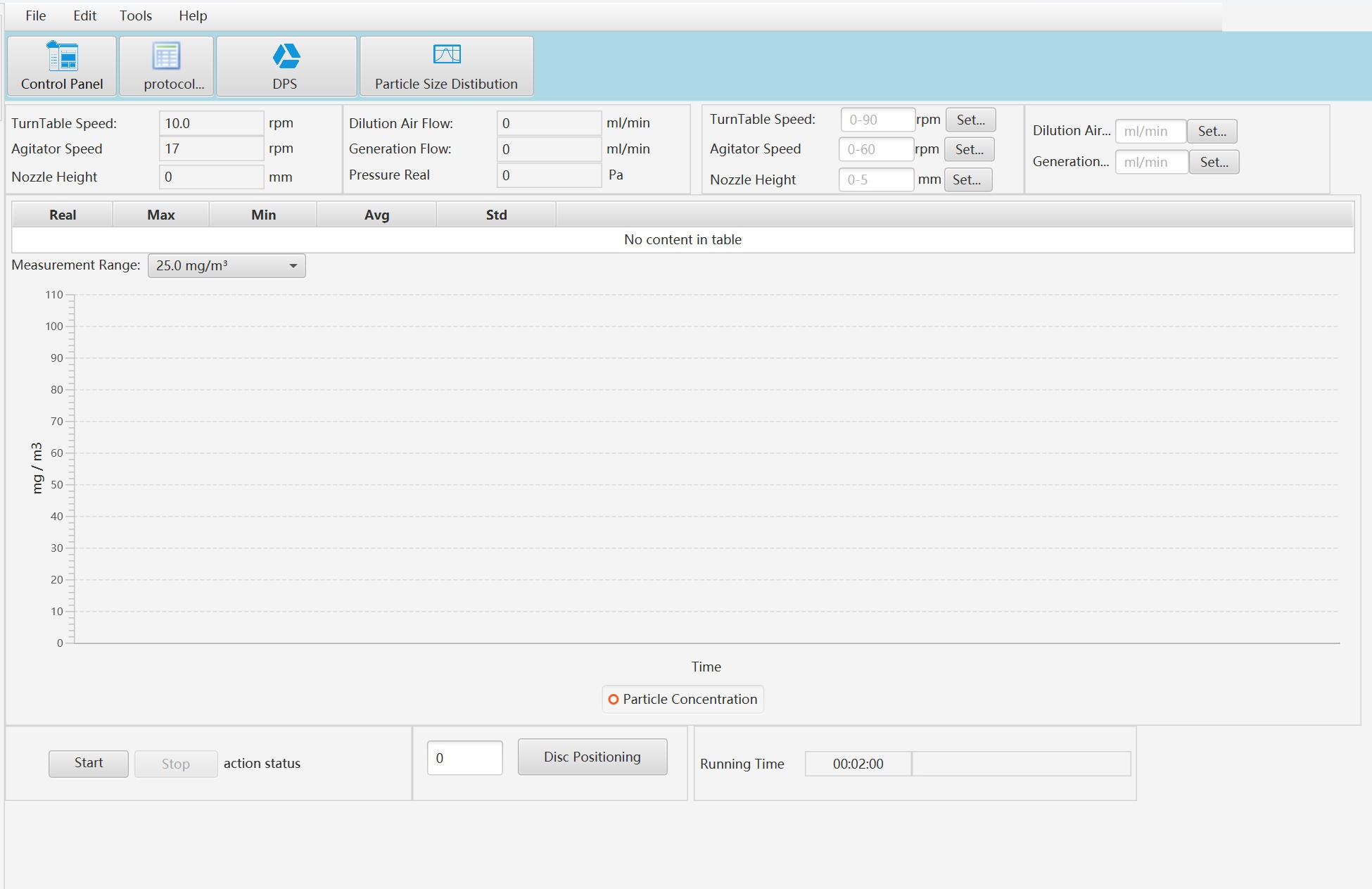The image size is (1372, 889).
Task: Open the File menu
Action: coord(36,15)
